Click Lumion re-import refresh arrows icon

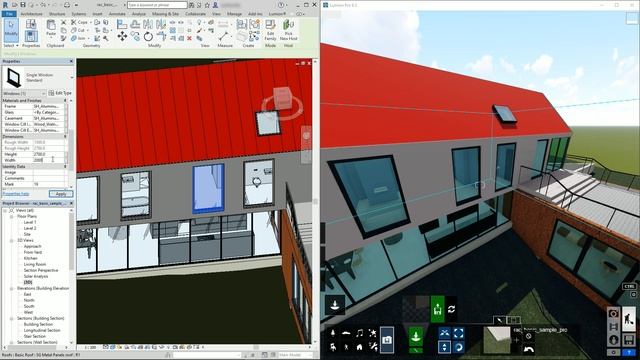451,309
